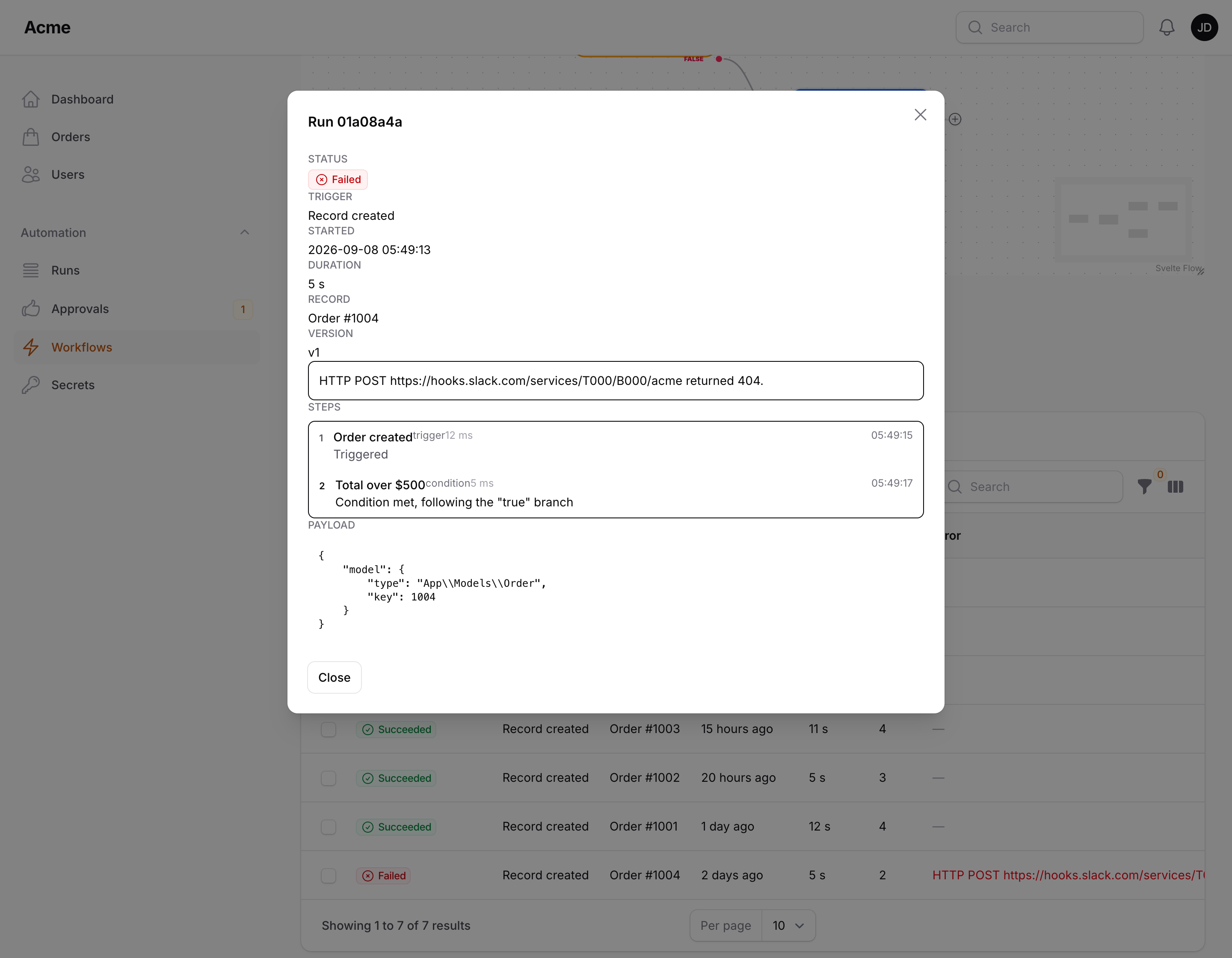This screenshot has height=958, width=1232.
Task: Collapse the Automation section
Action: pyautogui.click(x=244, y=232)
